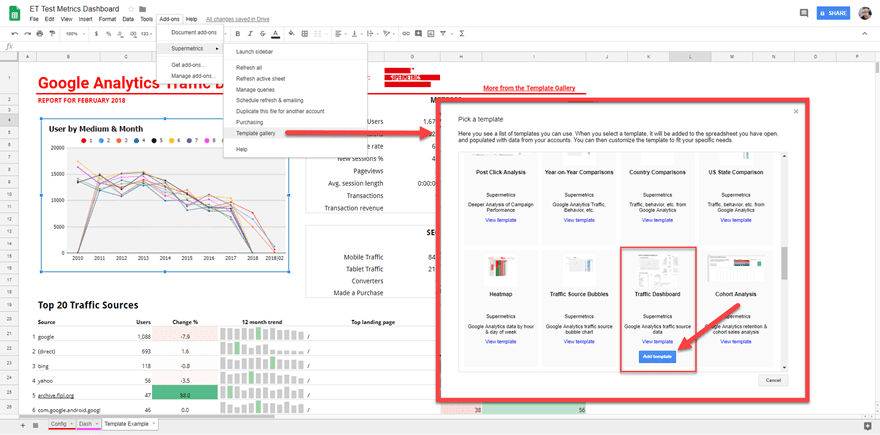Click the Insert chart icon
This screenshot has height=435, width=880.
coord(430,34)
